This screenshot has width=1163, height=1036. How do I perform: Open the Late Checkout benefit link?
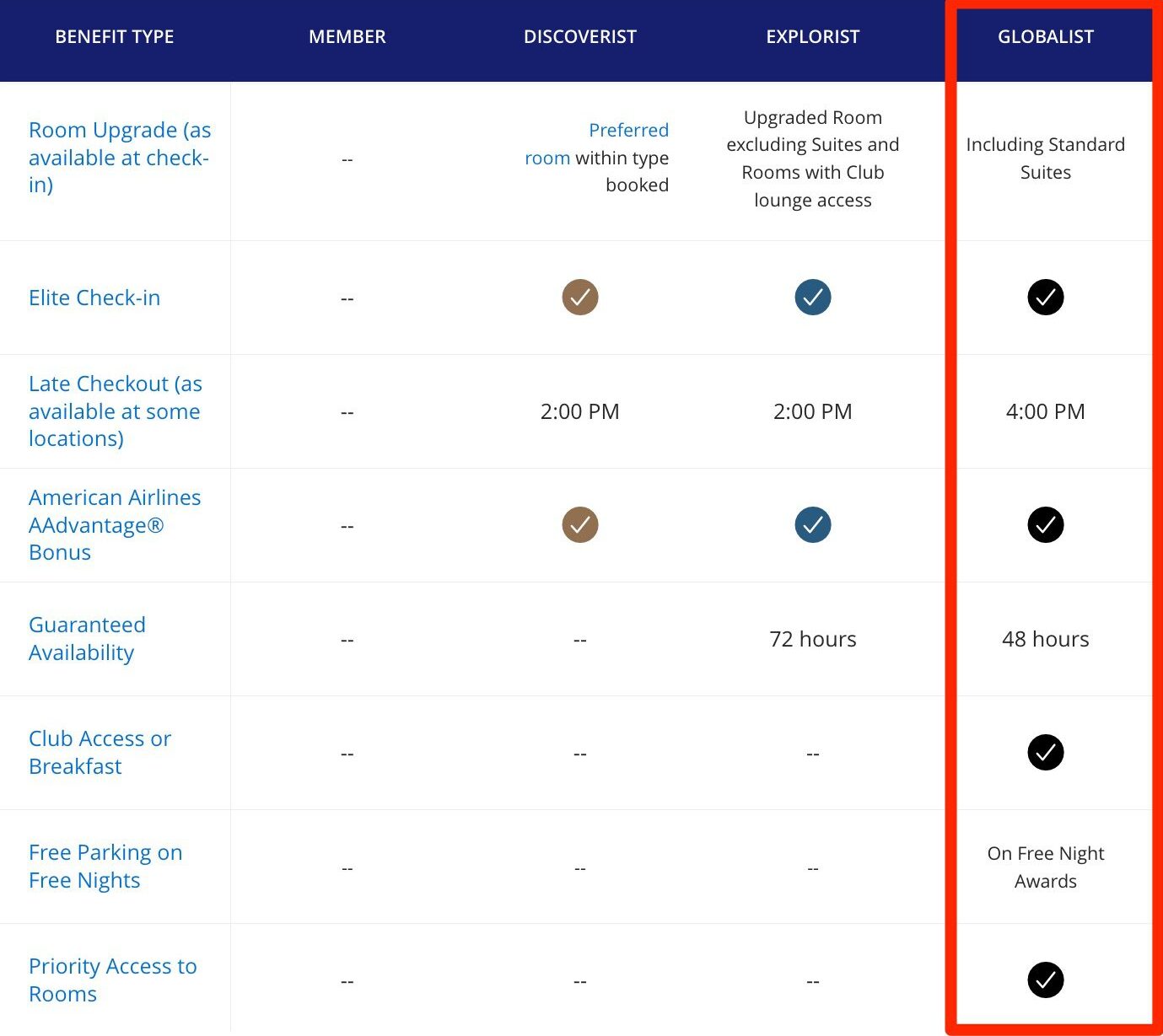coord(116,411)
